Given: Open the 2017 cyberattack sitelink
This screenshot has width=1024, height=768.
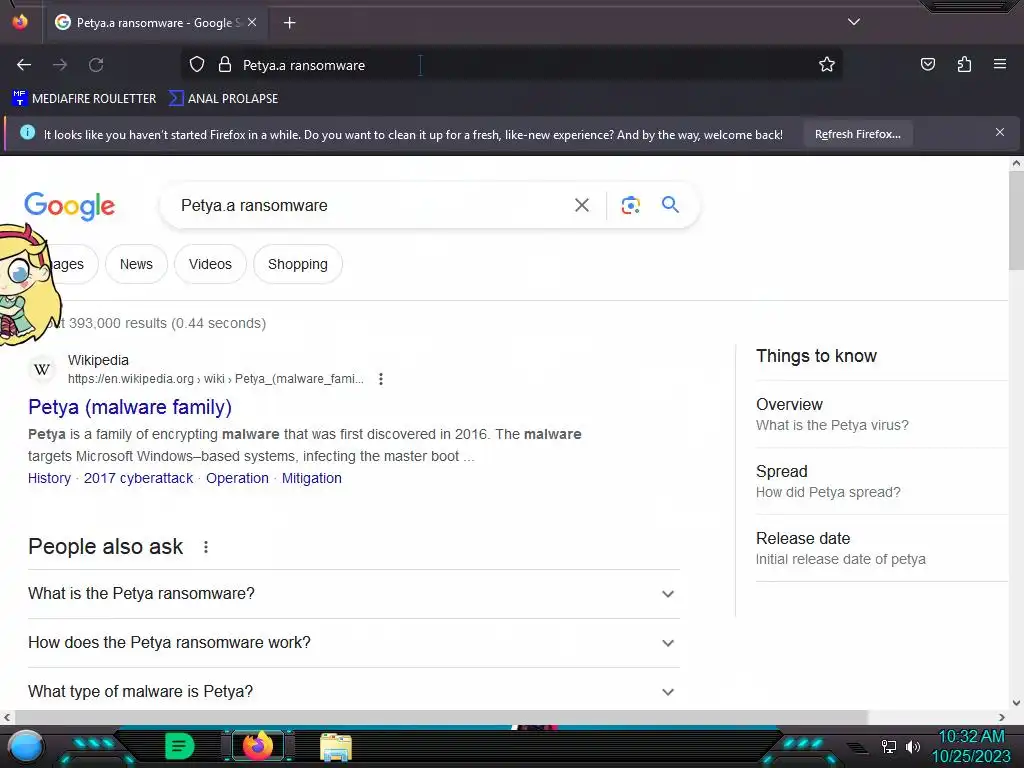Looking at the screenshot, I should tap(138, 478).
